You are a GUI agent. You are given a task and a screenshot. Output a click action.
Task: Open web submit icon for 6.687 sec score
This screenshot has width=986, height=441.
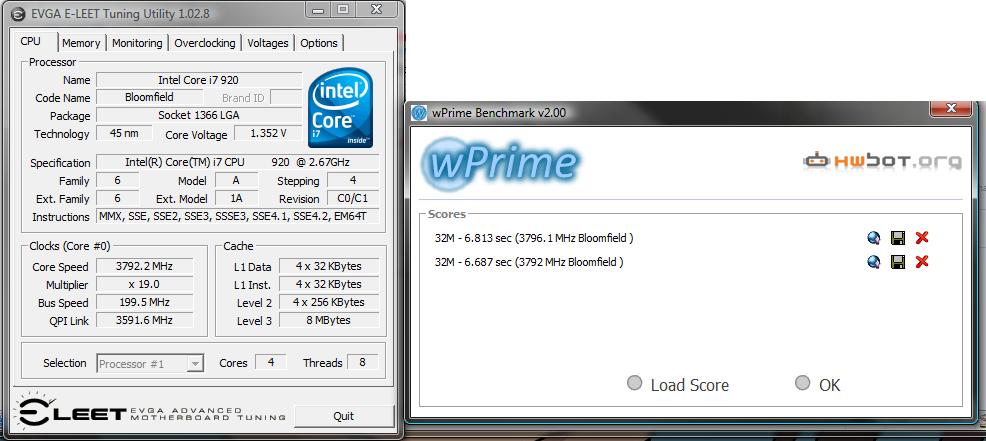coord(873,262)
